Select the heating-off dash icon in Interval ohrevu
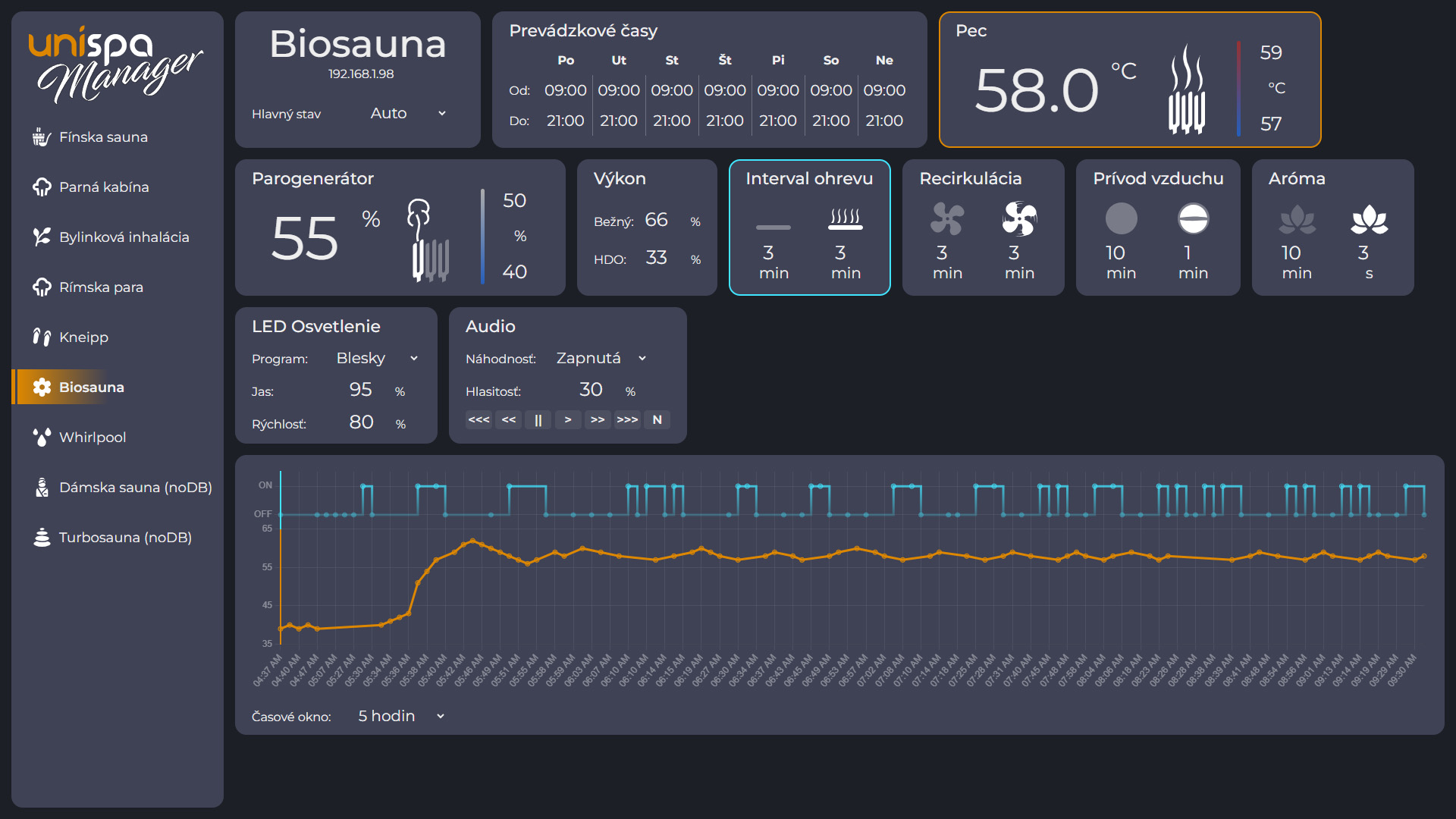1456x819 pixels. (773, 227)
